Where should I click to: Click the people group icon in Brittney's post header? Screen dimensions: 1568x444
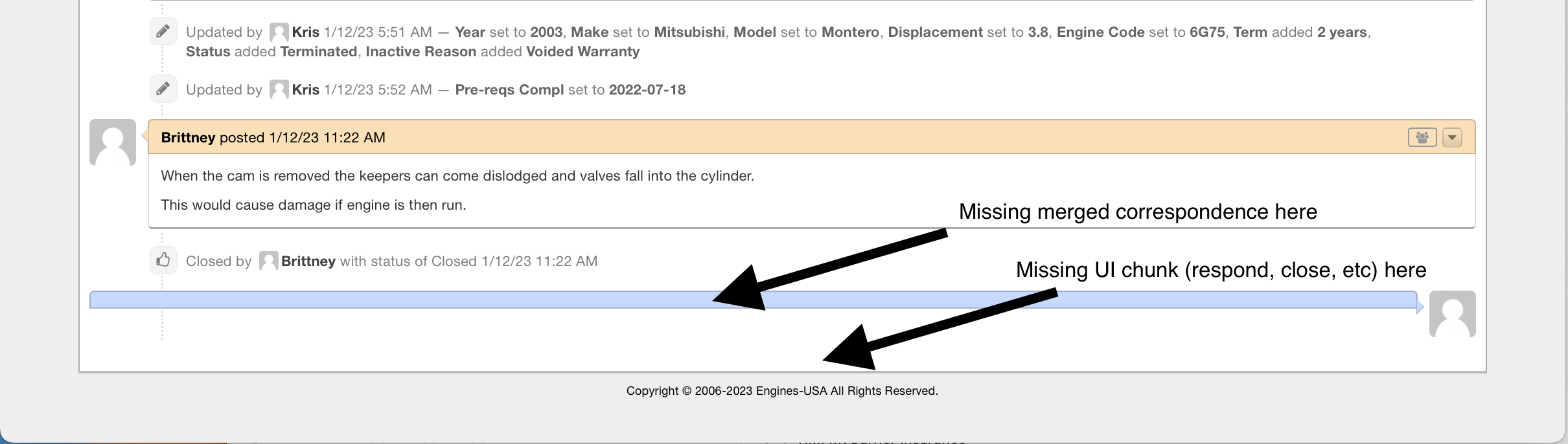1422,137
